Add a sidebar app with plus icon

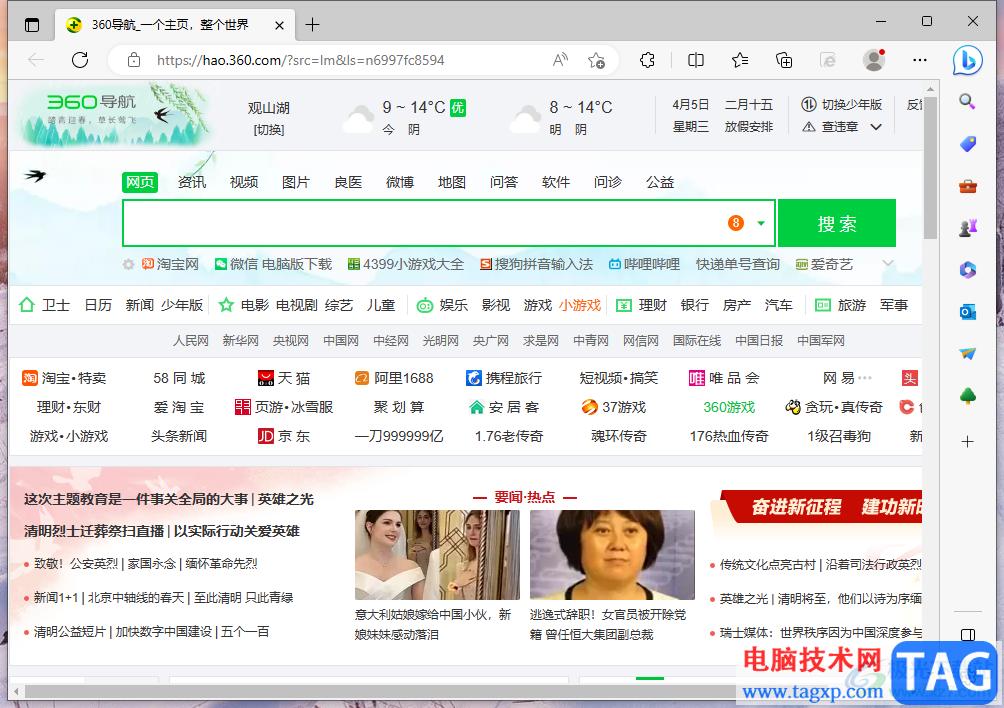(x=968, y=442)
